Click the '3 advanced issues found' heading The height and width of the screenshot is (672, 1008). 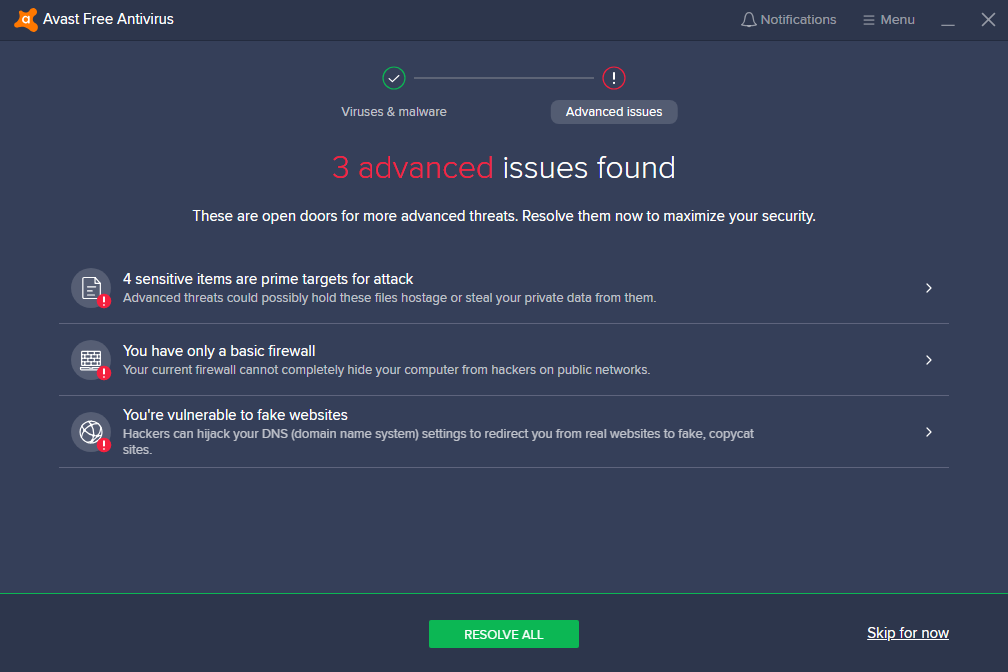[x=504, y=168]
